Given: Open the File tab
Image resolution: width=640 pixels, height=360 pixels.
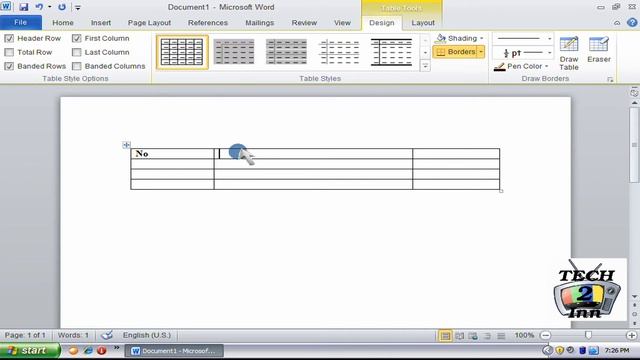Looking at the screenshot, I should pos(20,22).
